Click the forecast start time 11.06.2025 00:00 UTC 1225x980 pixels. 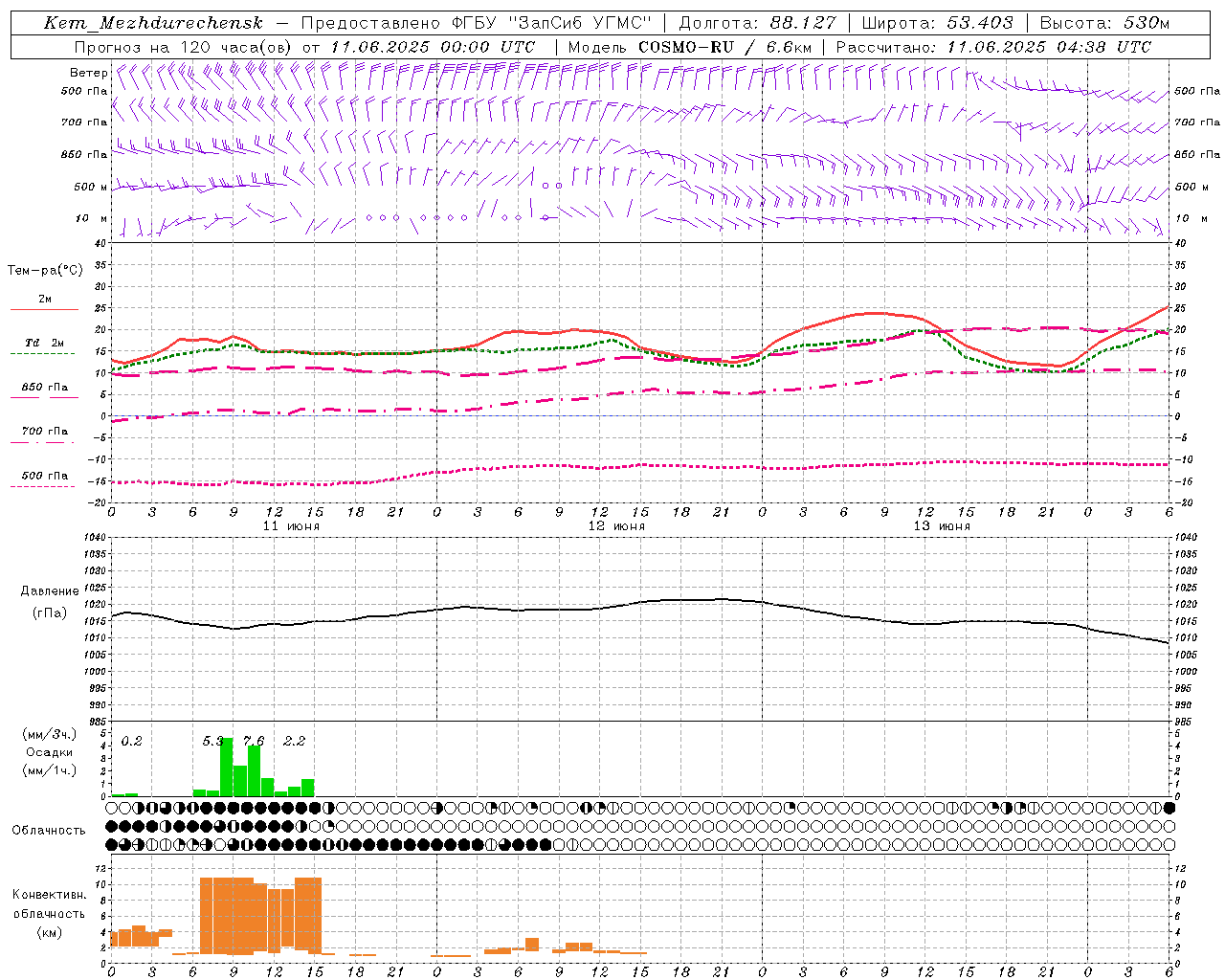coord(433,47)
